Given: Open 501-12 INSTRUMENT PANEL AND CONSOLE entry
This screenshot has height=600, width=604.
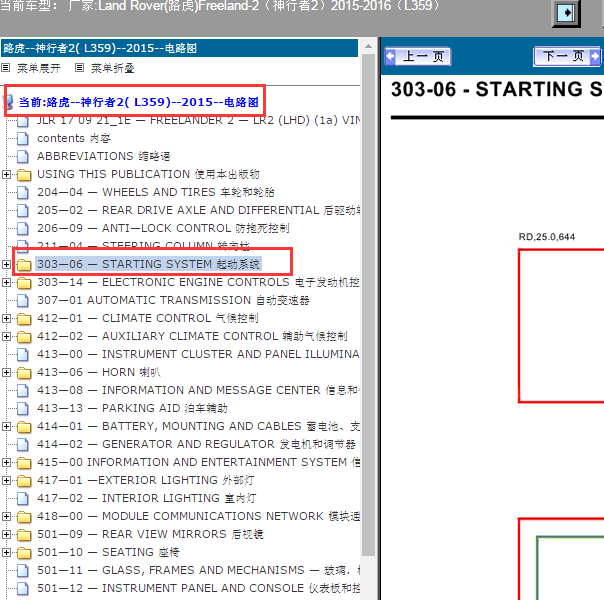Looking at the screenshot, I should click(199, 588).
